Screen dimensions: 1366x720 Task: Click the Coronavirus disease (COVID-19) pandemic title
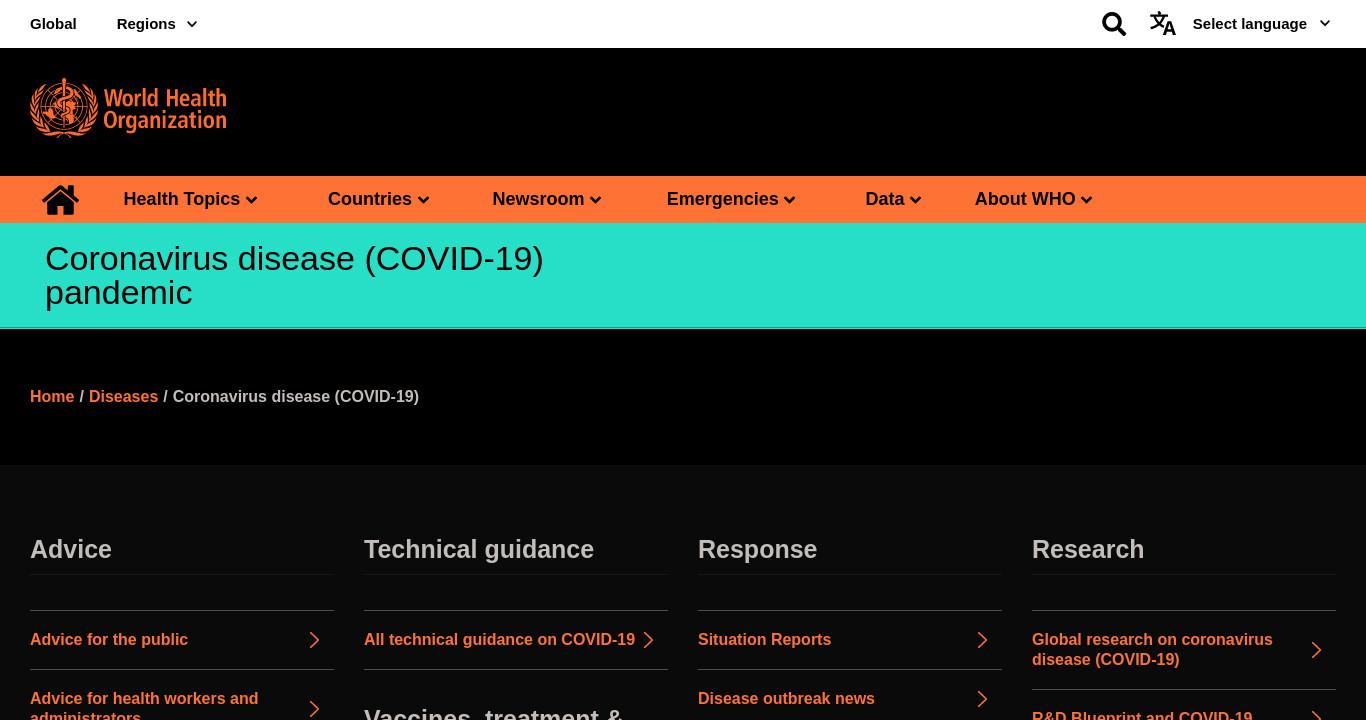[294, 276]
